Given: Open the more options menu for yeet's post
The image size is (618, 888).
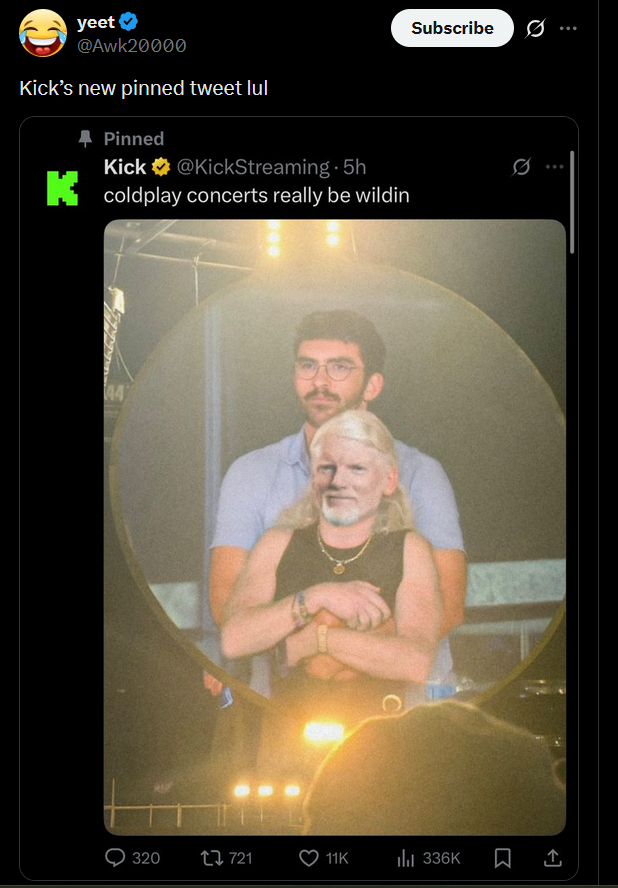Looking at the screenshot, I should (568, 28).
